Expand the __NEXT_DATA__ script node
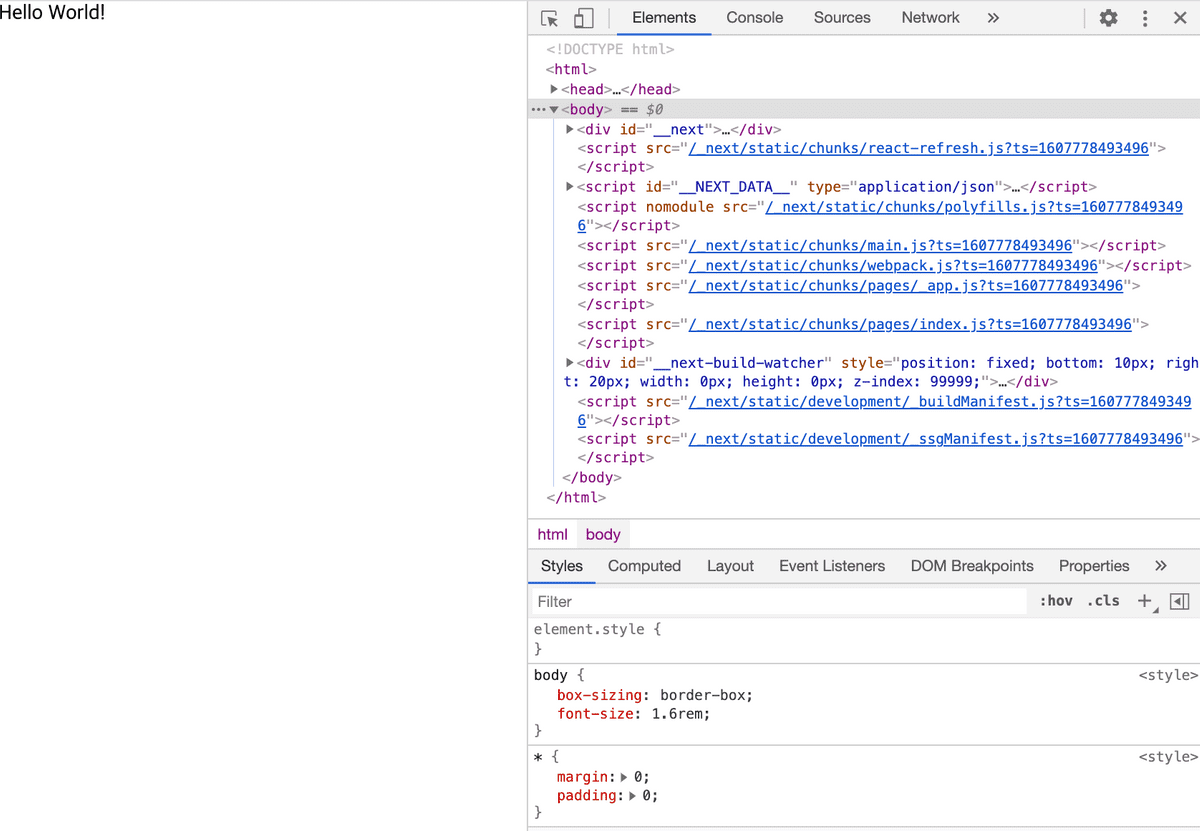1200x831 pixels. point(569,186)
